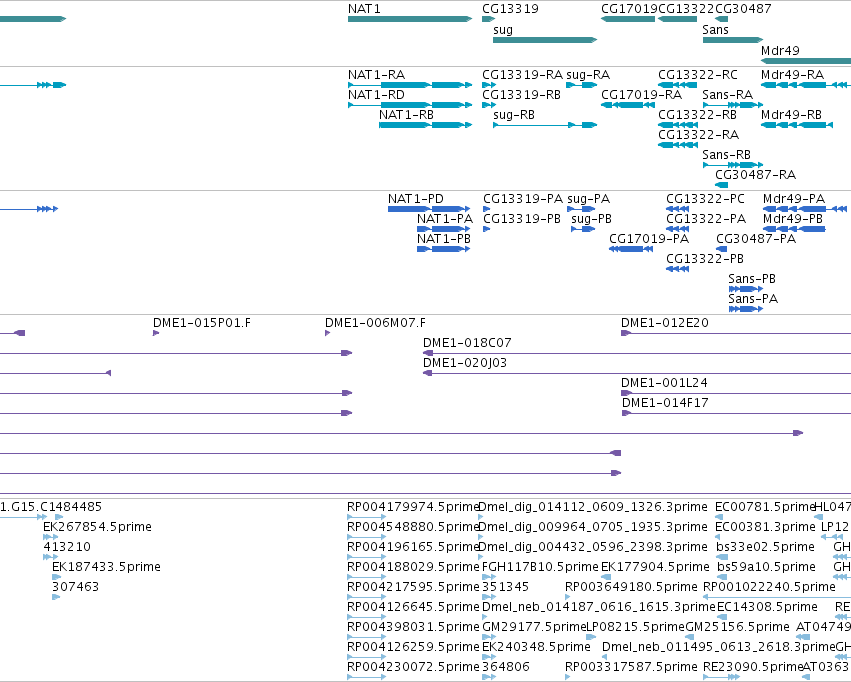851x682 pixels.
Task: Click the CG30487-PA protein
Action: point(722,249)
